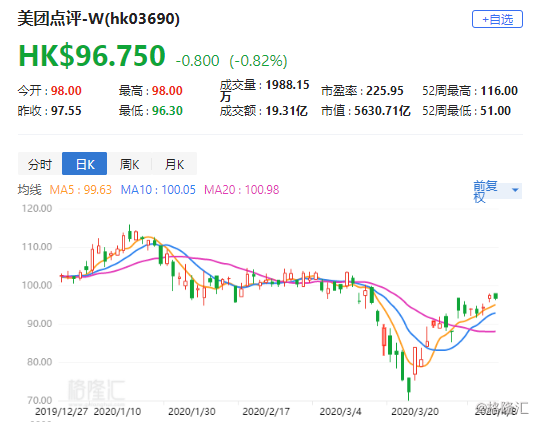
Task: Click the 90.00 price axis label
Action: click(40, 324)
